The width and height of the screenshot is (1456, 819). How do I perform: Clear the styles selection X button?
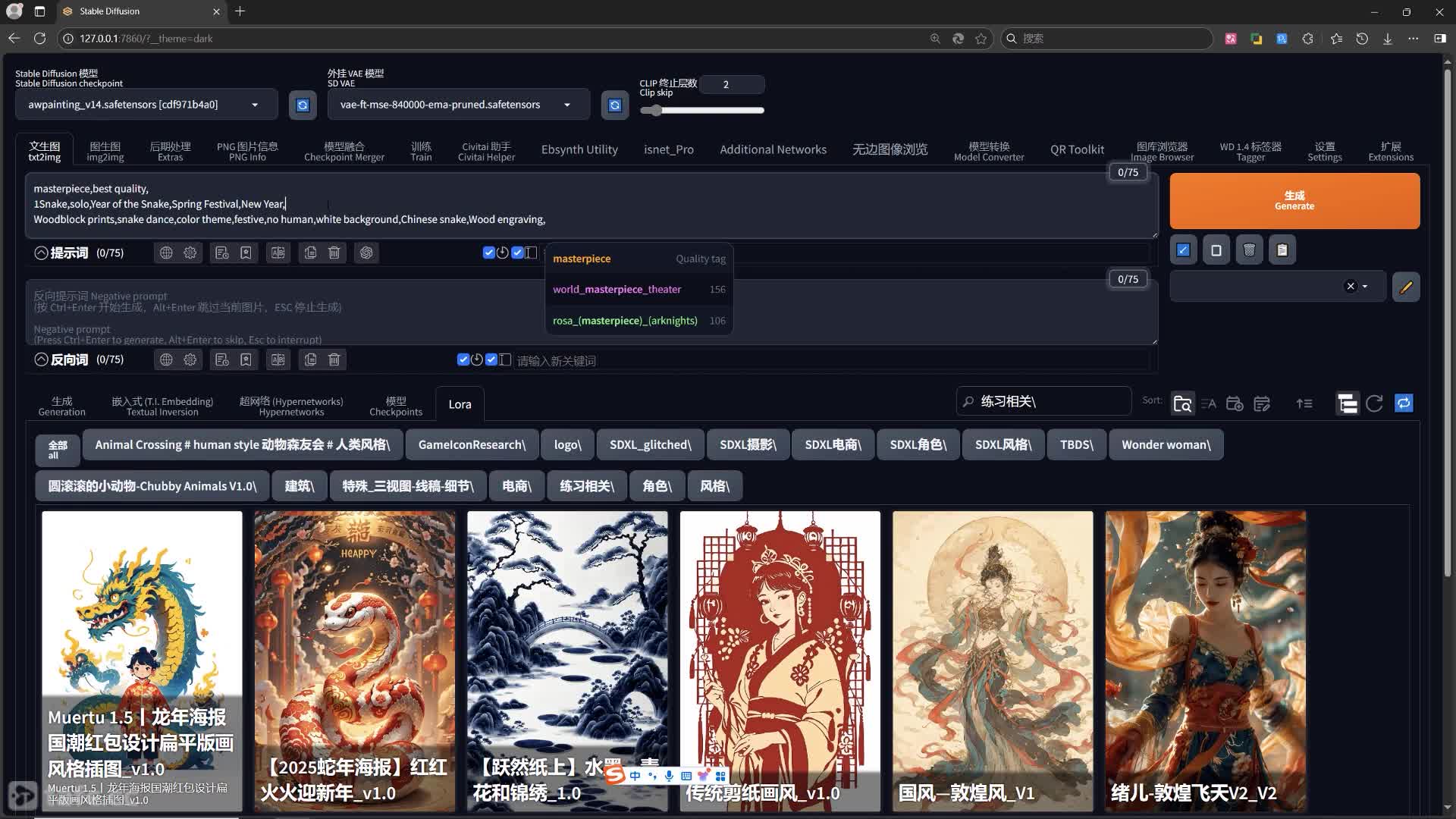[x=1351, y=287]
